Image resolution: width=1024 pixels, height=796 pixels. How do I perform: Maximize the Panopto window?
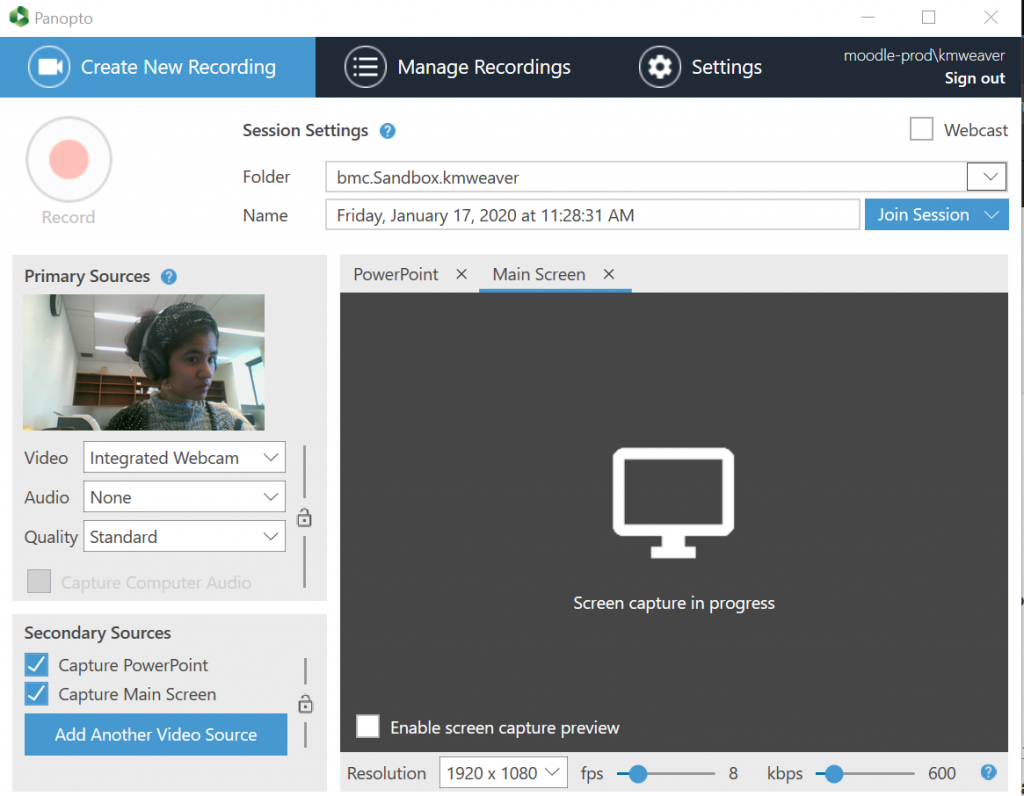(928, 17)
